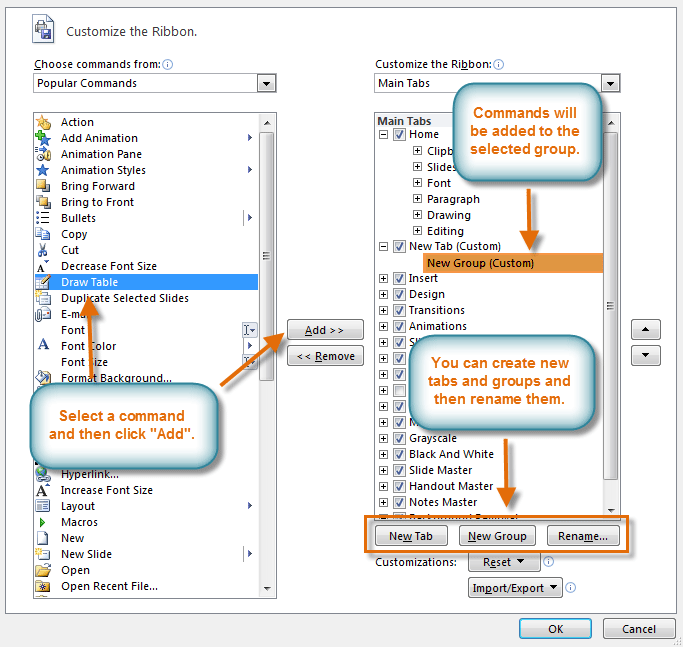The height and width of the screenshot is (647, 683).
Task: Click the Bring Forward icon
Action: (x=43, y=186)
